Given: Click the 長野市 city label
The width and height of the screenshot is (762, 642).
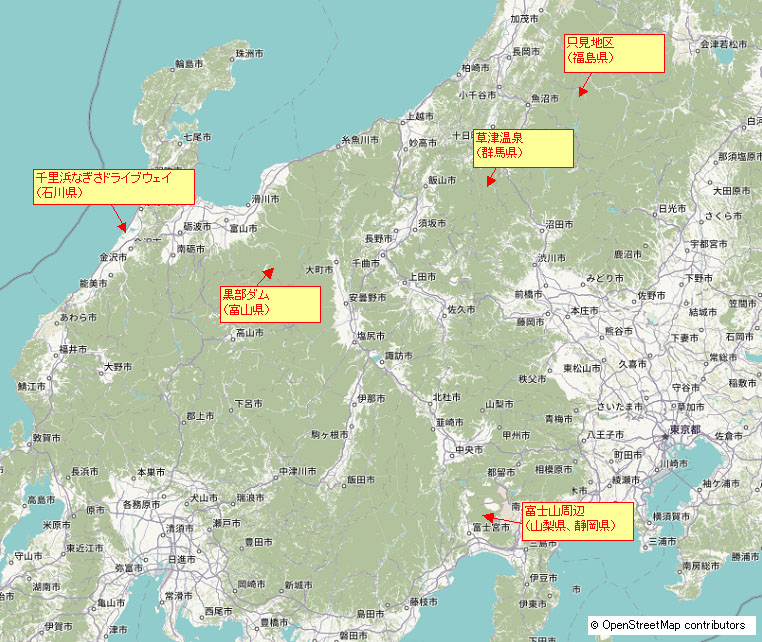Looking at the screenshot, I should (378, 239).
